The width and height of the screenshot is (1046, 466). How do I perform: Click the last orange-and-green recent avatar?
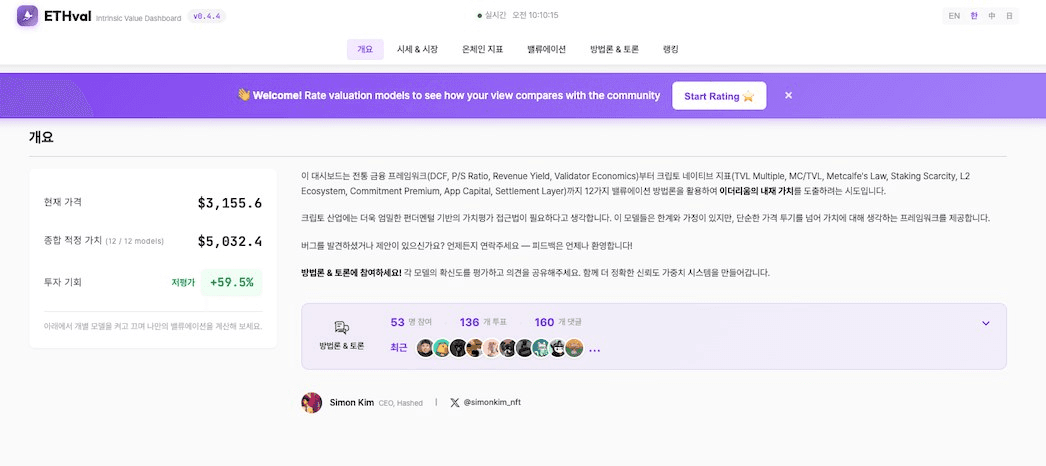click(x=574, y=348)
